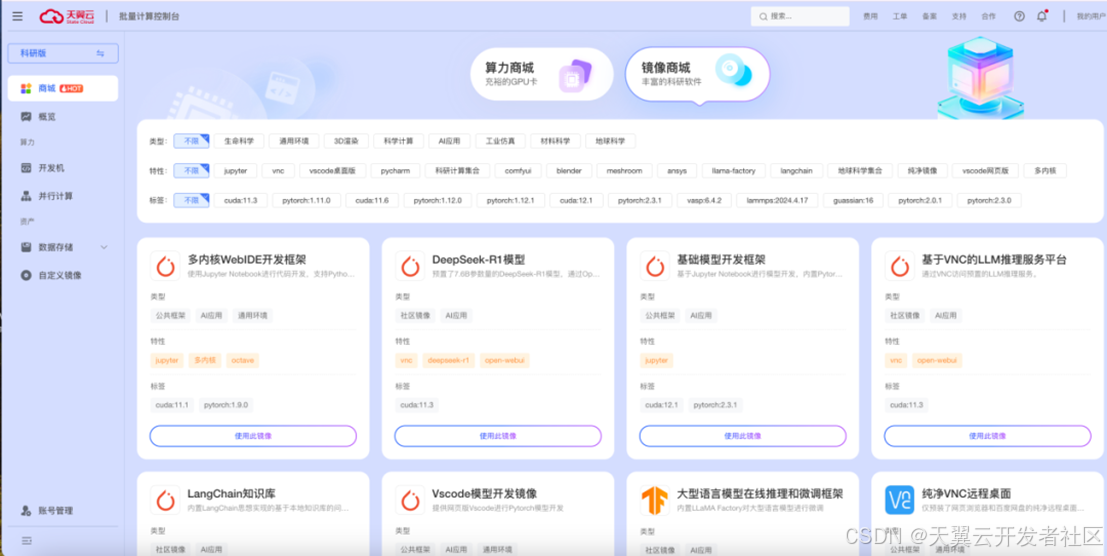
Task: Switch to the 镜像商城 tab
Action: (698, 74)
